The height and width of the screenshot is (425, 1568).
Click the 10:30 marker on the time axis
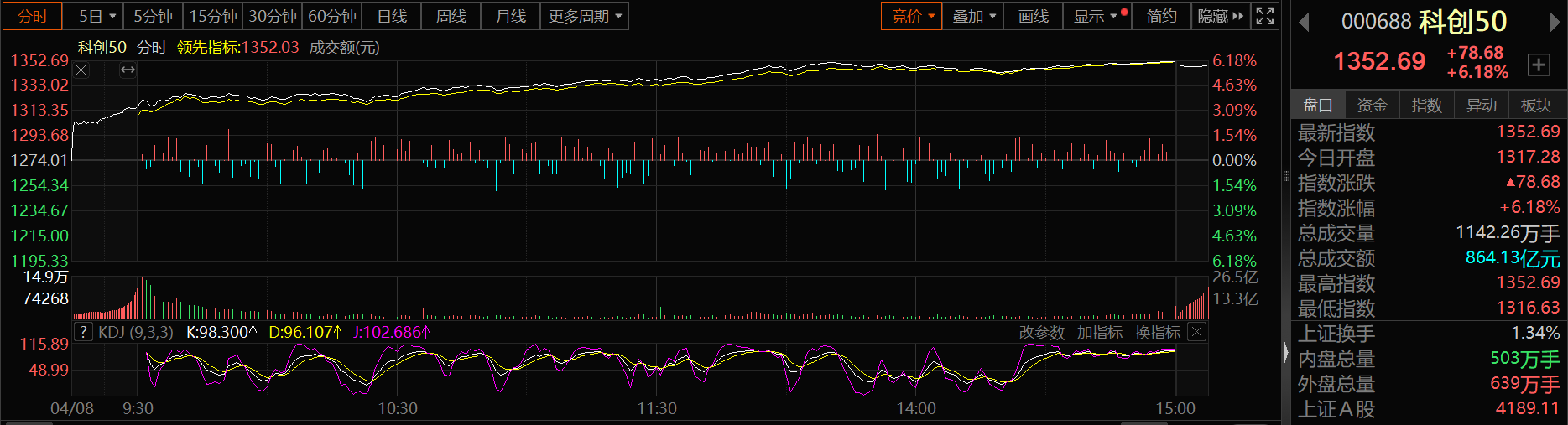398,408
